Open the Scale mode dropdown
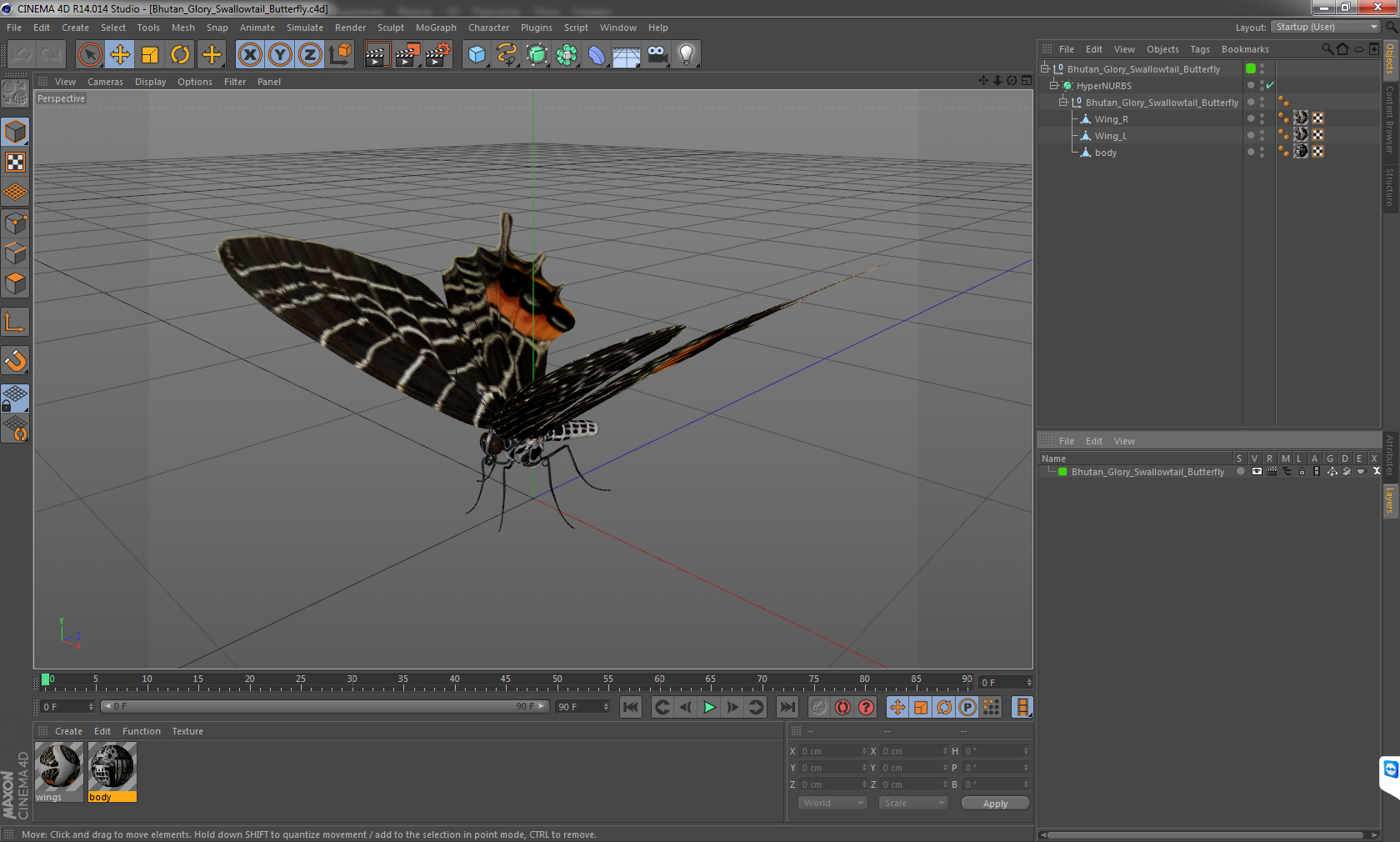This screenshot has width=1400, height=842. point(913,803)
